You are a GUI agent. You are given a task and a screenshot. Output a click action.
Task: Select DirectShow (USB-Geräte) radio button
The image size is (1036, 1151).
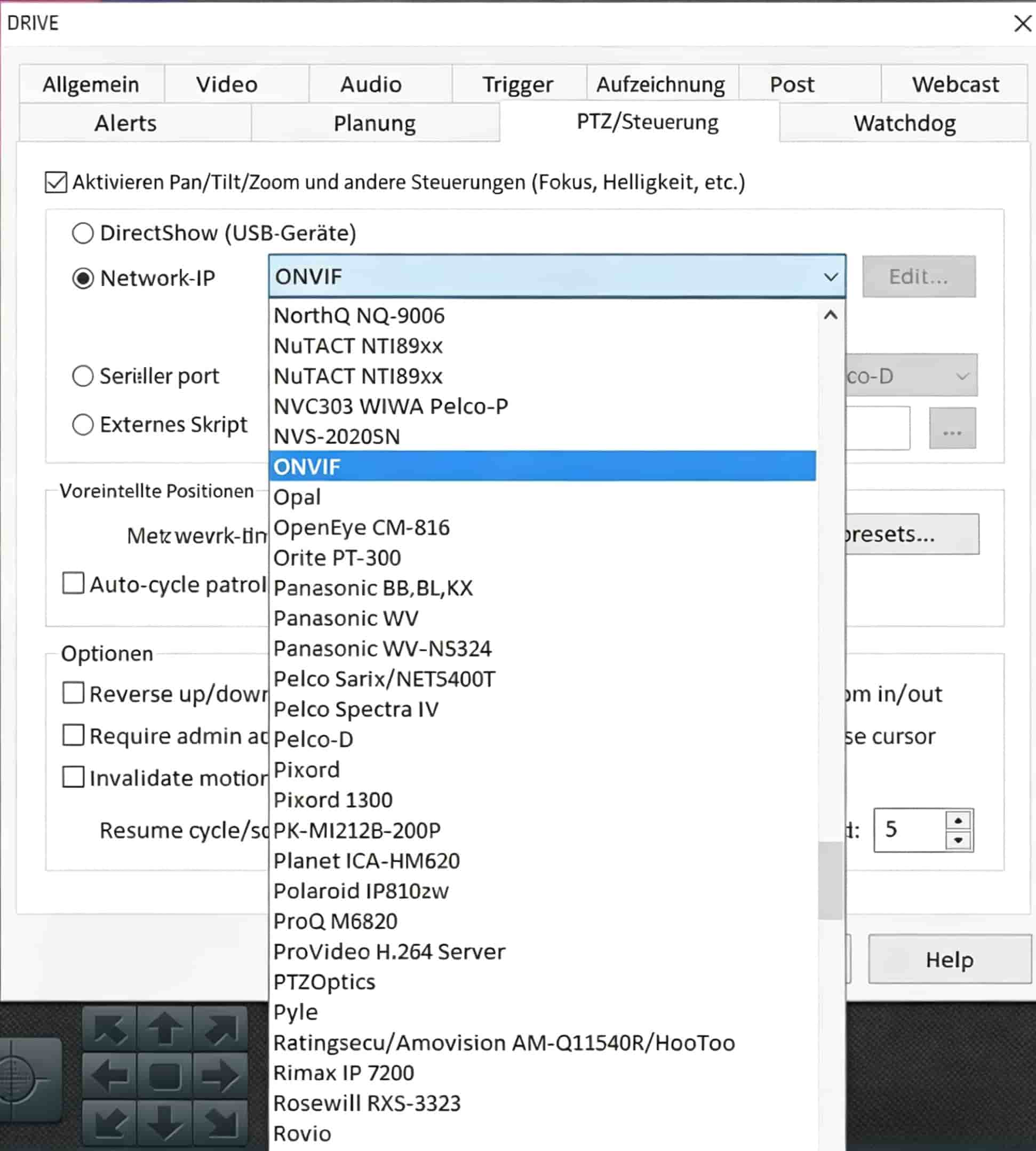pos(83,233)
